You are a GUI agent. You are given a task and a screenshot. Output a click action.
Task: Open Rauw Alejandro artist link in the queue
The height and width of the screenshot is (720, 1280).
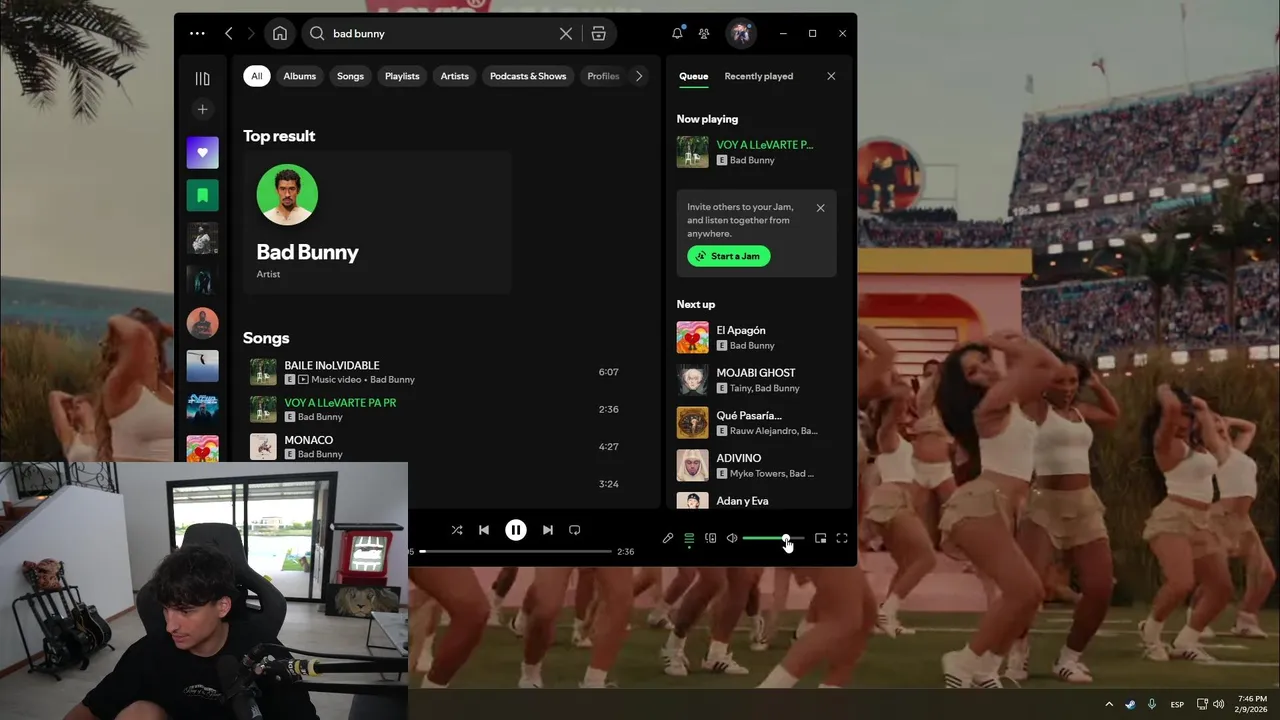[x=760, y=431]
